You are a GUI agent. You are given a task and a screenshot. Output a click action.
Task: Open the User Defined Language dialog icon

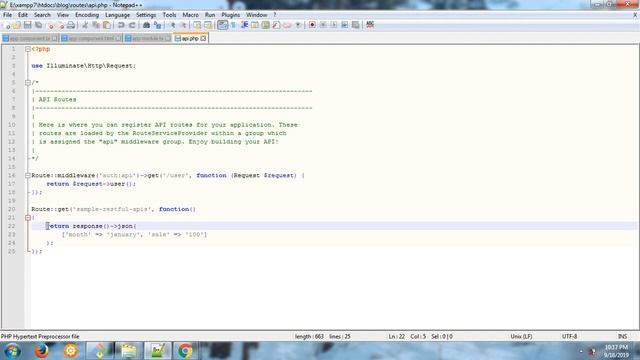tap(255, 25)
